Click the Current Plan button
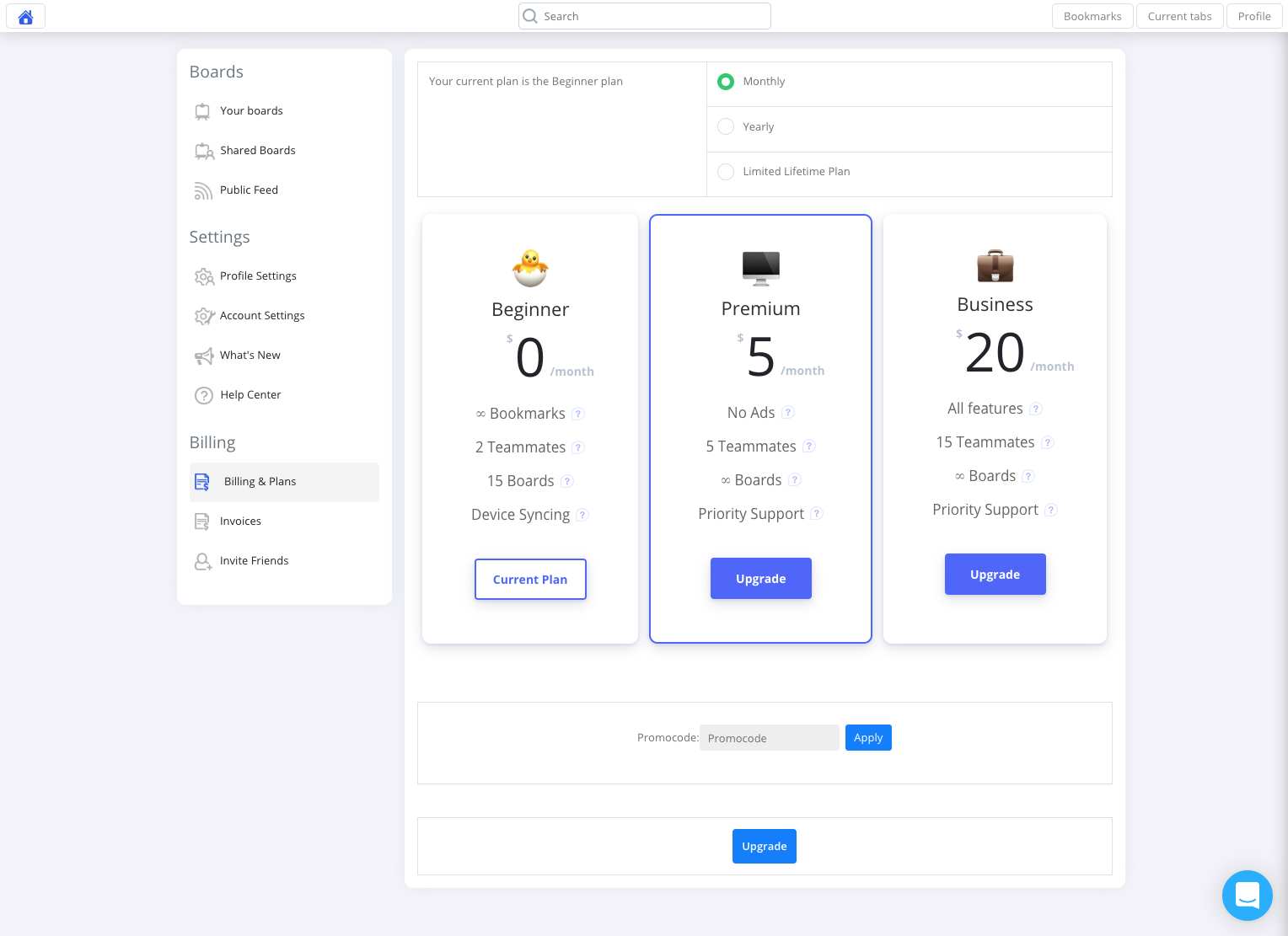The image size is (1288, 936). tap(530, 580)
